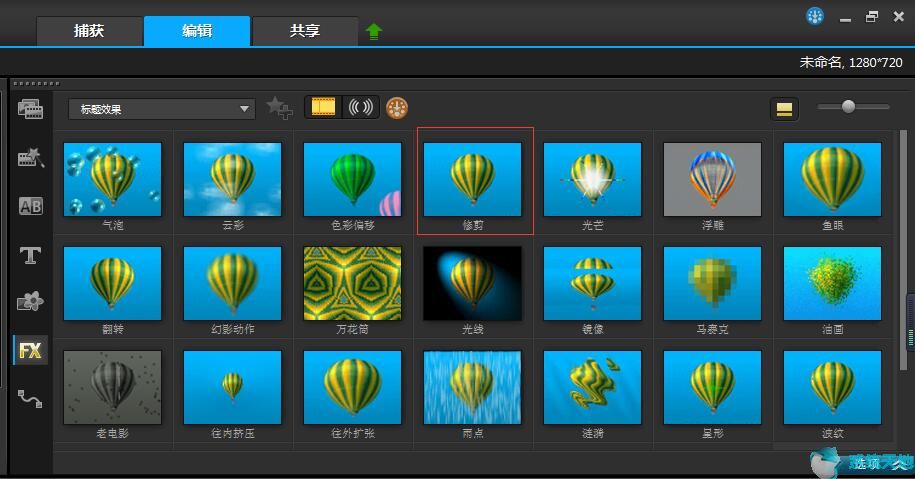915x479 pixels.
Task: Open the Graphics library flower icon
Action: [30, 302]
